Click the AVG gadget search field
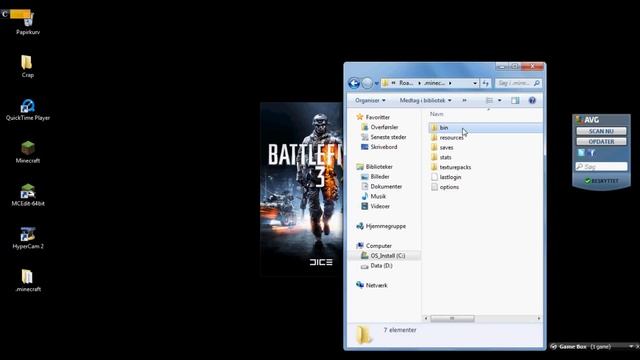Viewport: 640px width, 360px height. click(601, 167)
